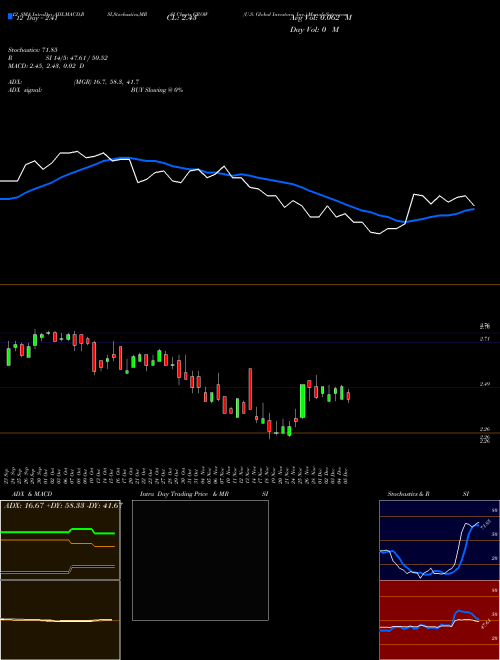
Task: Click the 'ADX signal:' label
Action: 25,90
